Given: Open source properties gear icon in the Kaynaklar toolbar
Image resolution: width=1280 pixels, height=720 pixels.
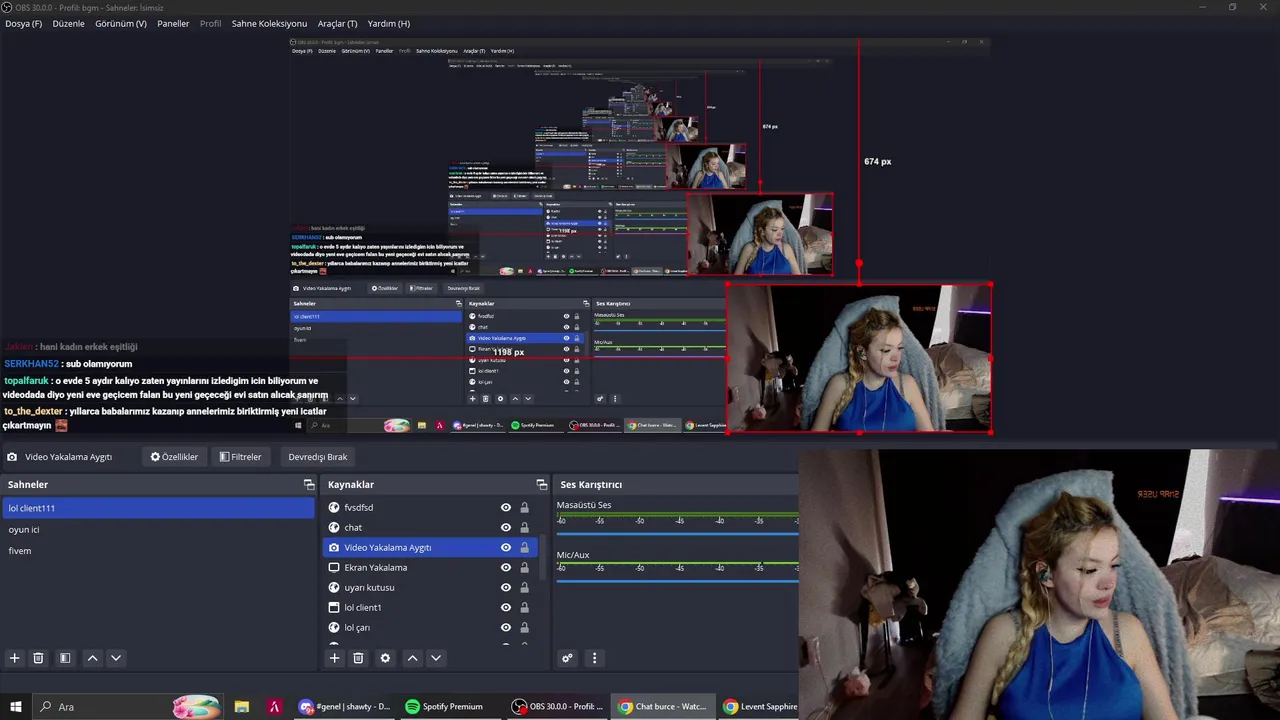Looking at the screenshot, I should click(x=385, y=658).
